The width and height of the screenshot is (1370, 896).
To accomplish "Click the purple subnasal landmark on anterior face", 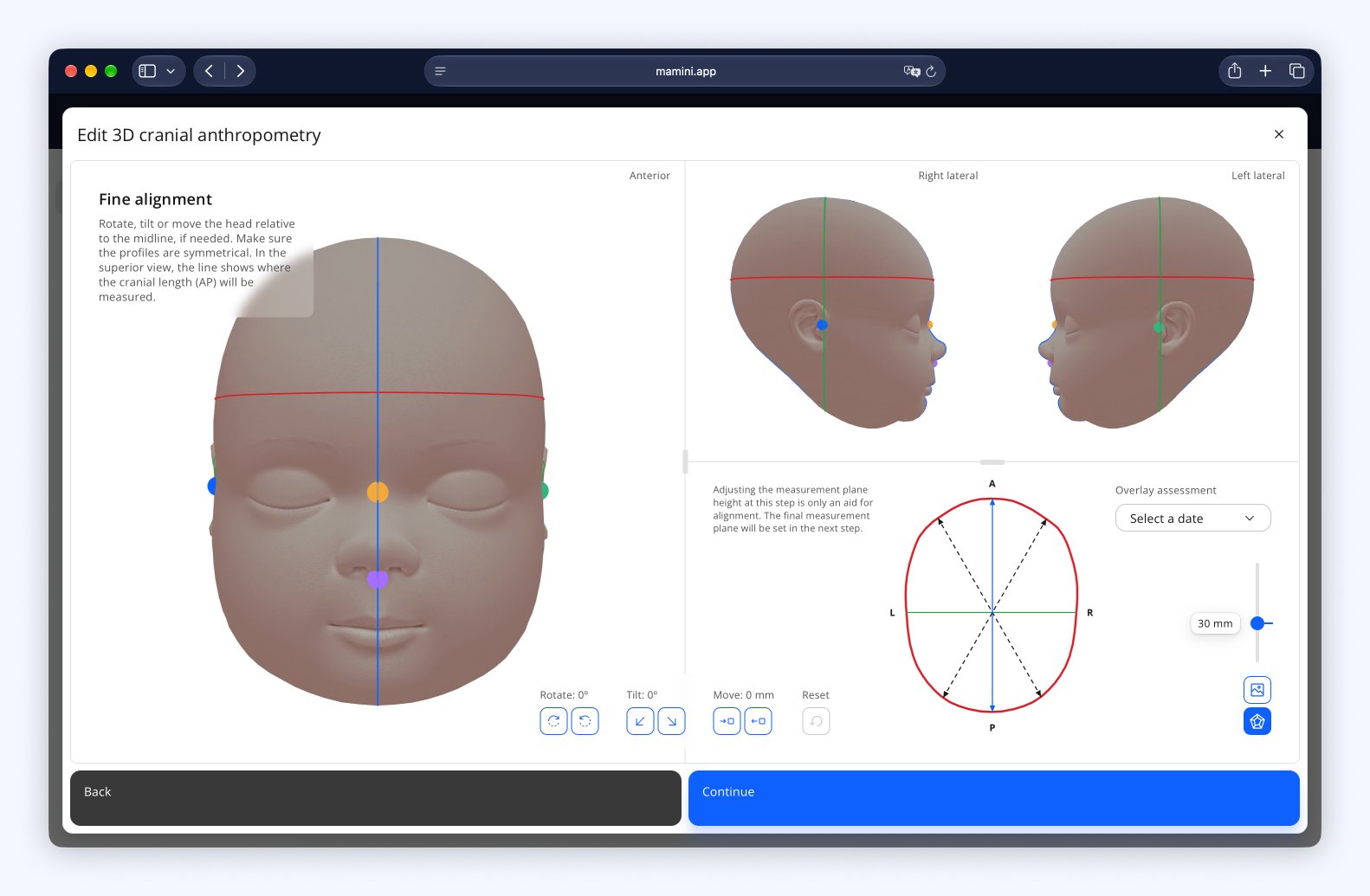I will tap(378, 579).
